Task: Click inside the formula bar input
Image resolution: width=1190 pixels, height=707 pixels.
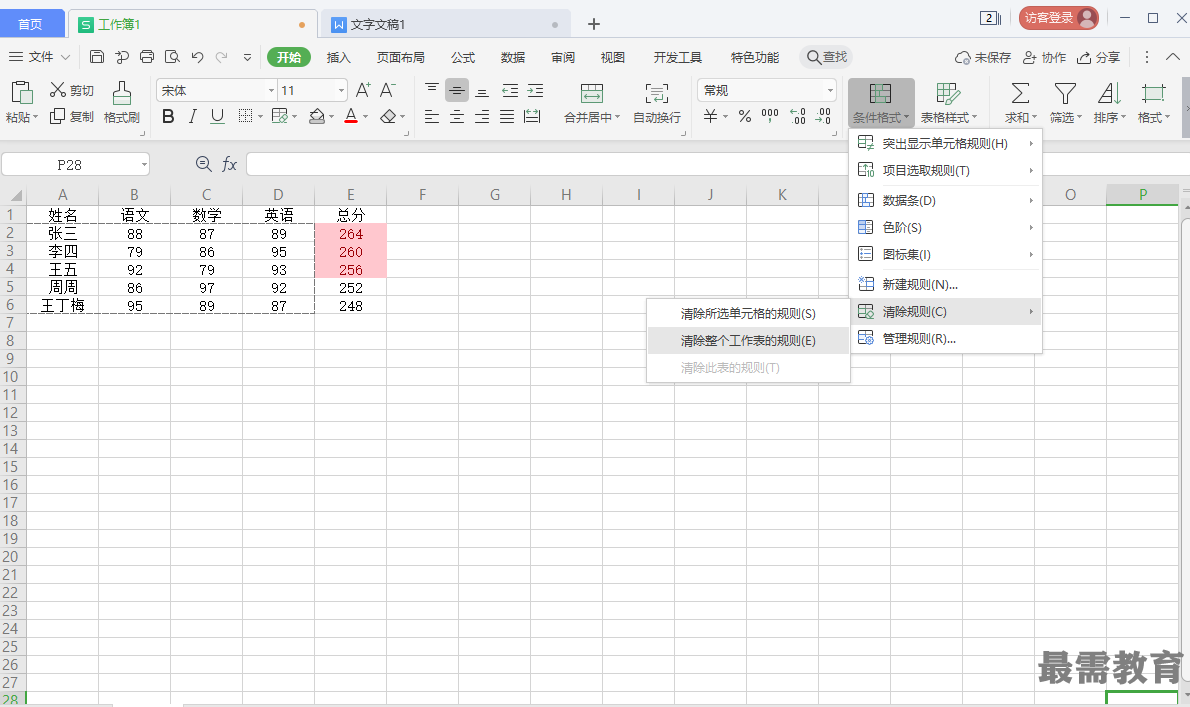Action: 546,164
